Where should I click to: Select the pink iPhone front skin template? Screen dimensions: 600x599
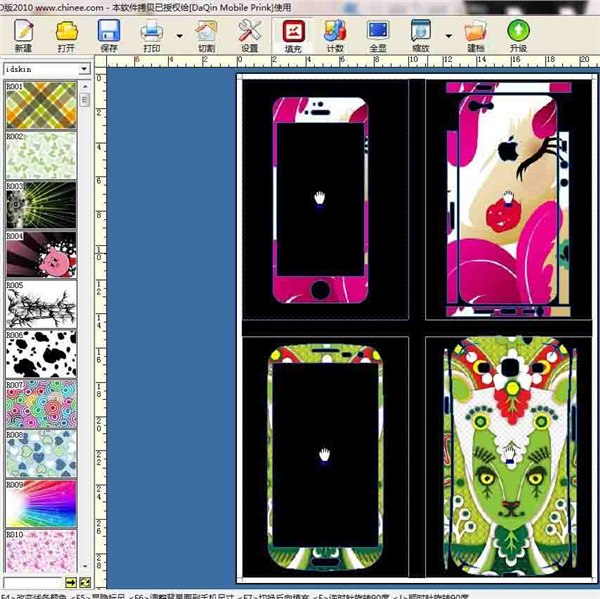click(x=320, y=200)
